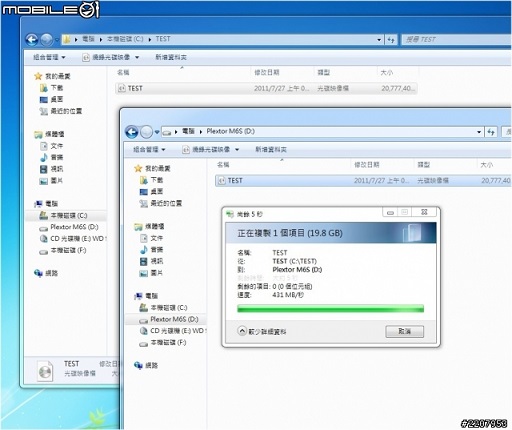Screen dimensions: 512x430
Task: Click Back arrow in Plextor M6S window
Action: pyautogui.click(x=132, y=132)
